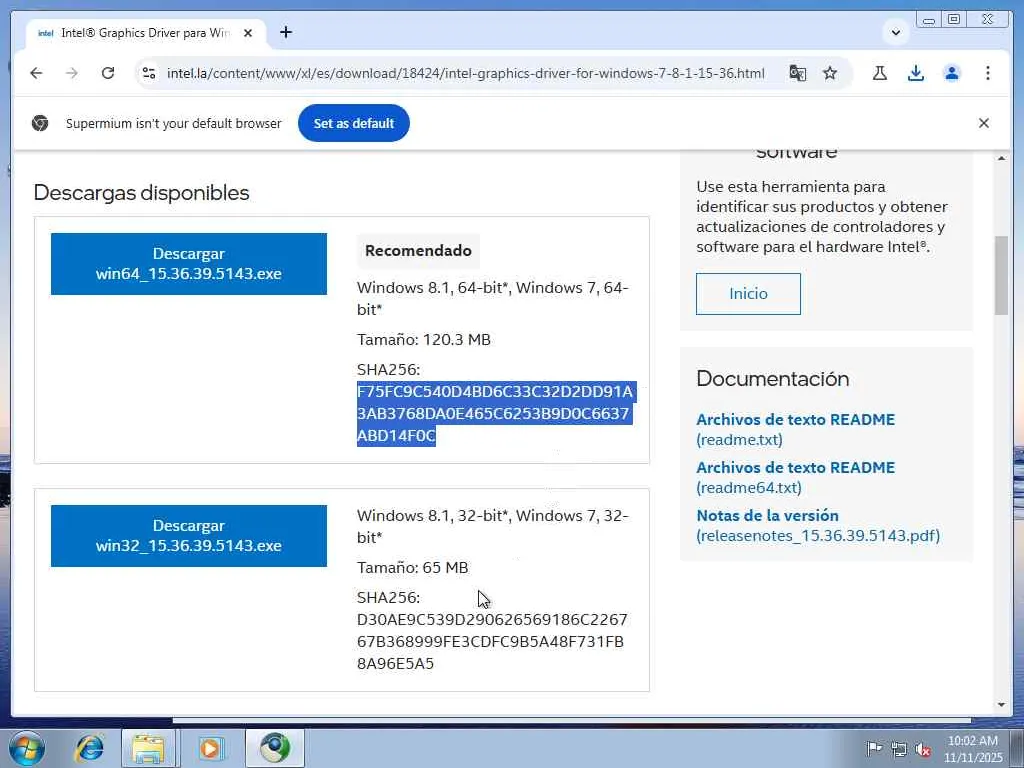
Task: Open the browser profile avatar
Action: click(x=952, y=73)
